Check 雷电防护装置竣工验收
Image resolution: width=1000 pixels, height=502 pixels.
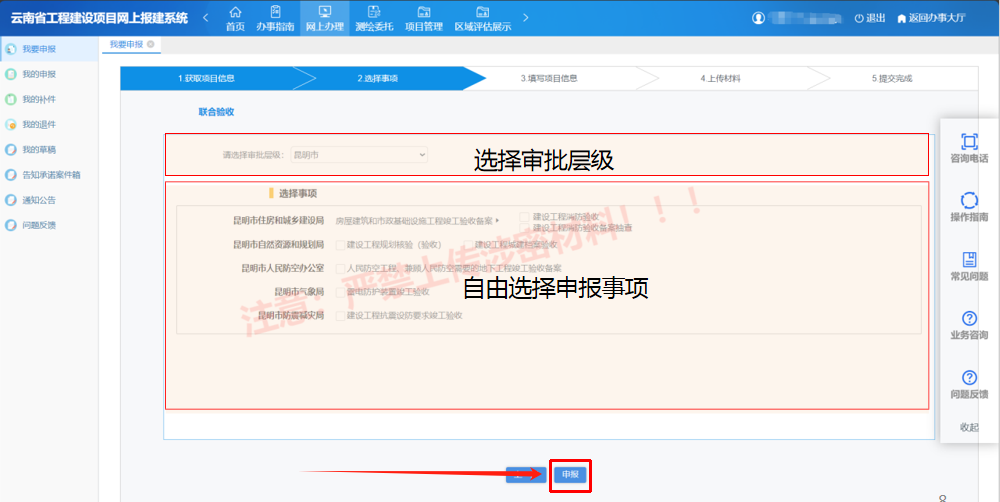click(x=340, y=292)
